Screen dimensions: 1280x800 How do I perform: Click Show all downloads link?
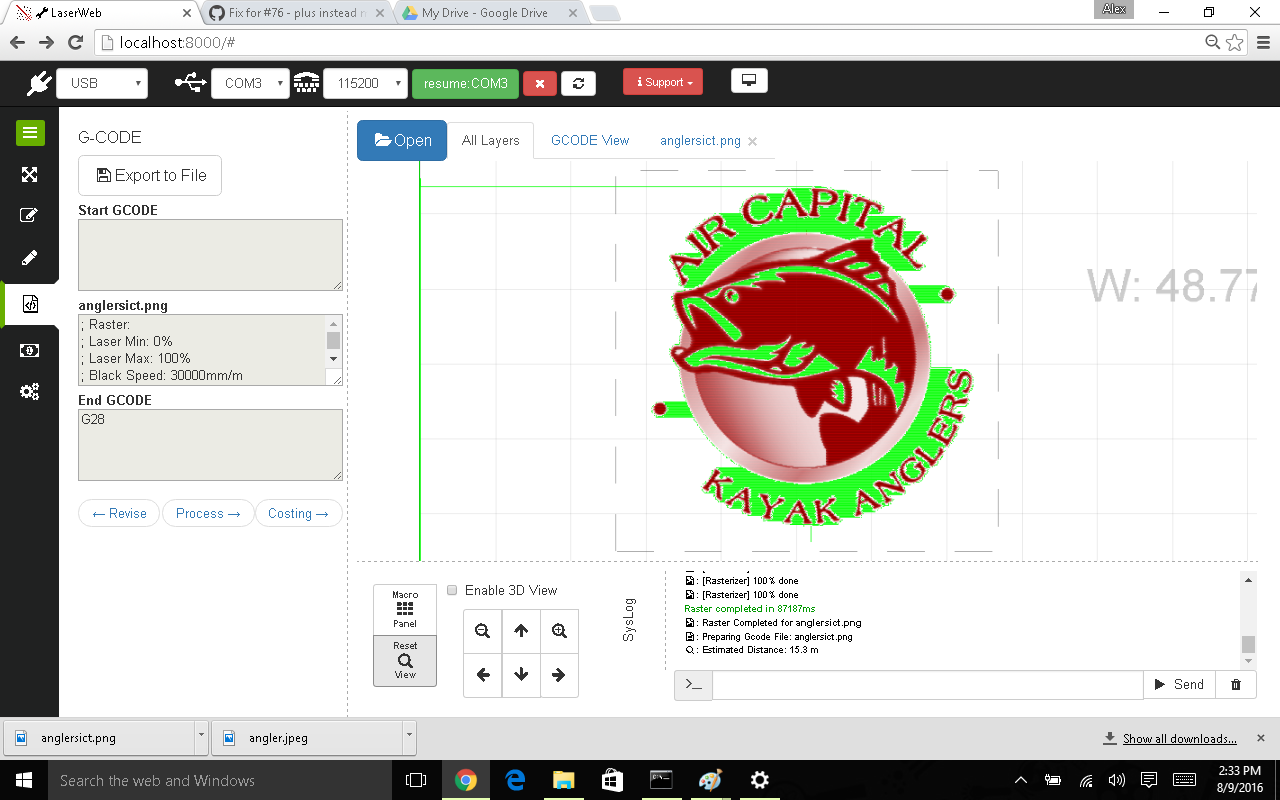point(1179,739)
